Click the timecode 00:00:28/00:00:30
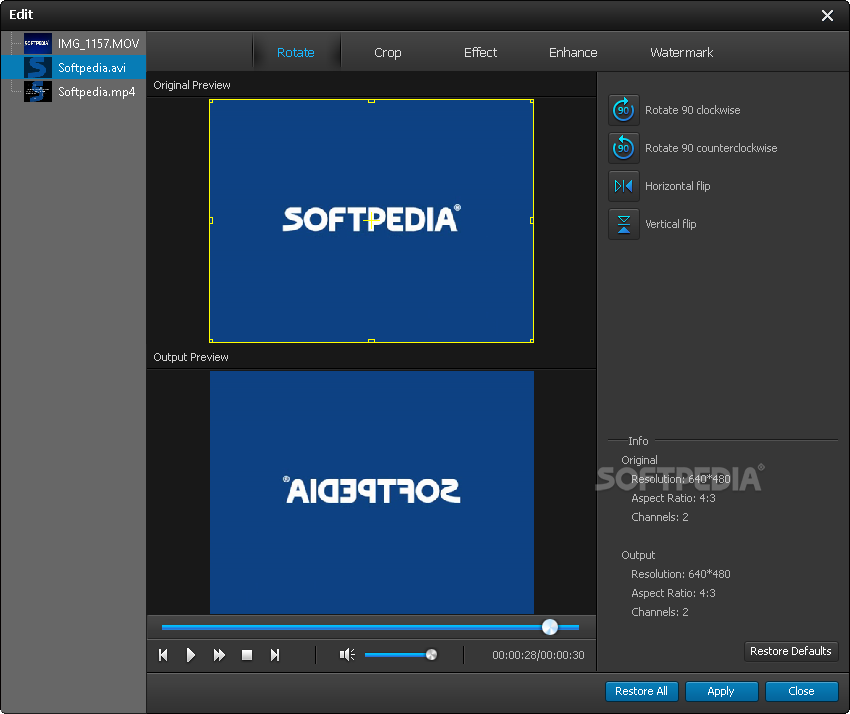850x714 pixels. tap(538, 655)
